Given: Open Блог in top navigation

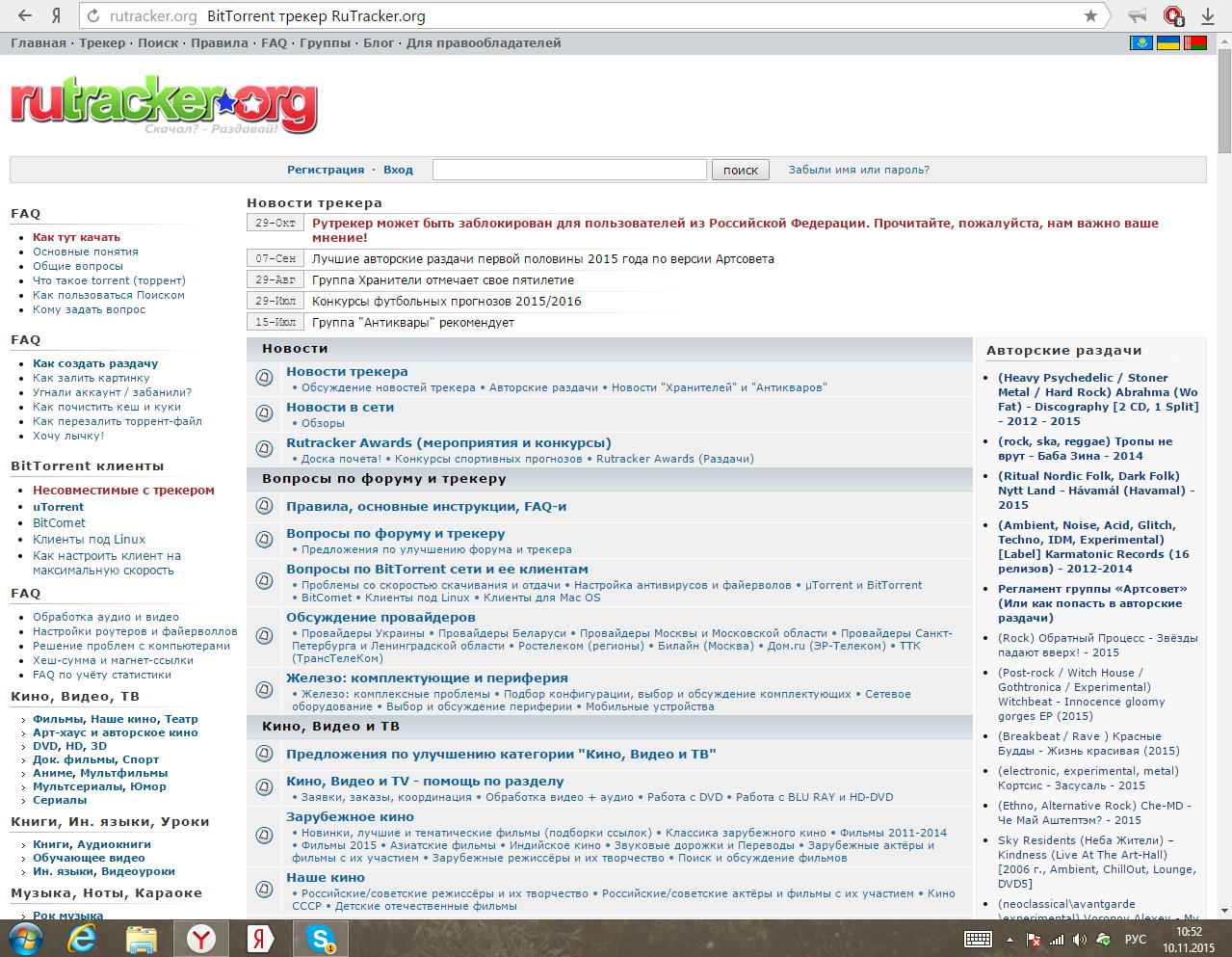Looking at the screenshot, I should (379, 43).
